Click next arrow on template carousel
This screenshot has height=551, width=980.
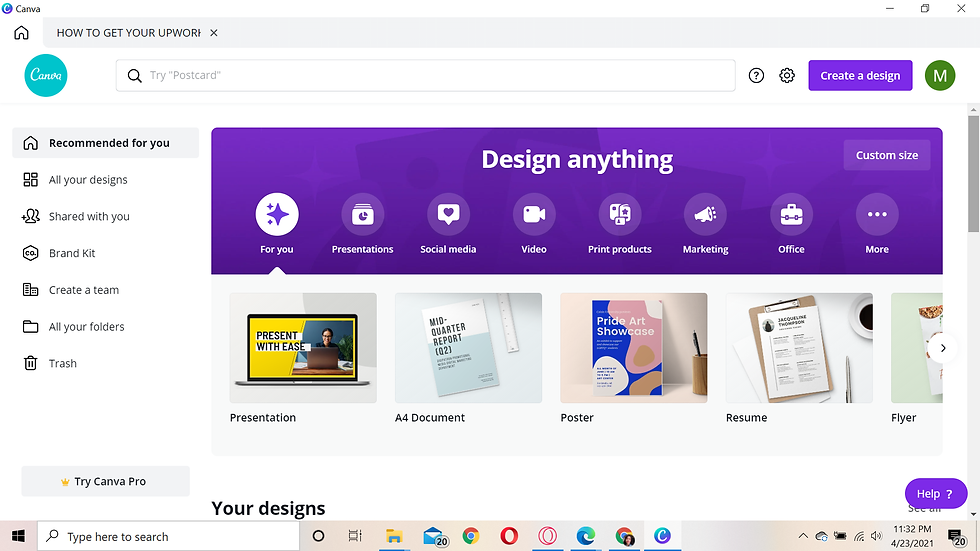pos(942,348)
